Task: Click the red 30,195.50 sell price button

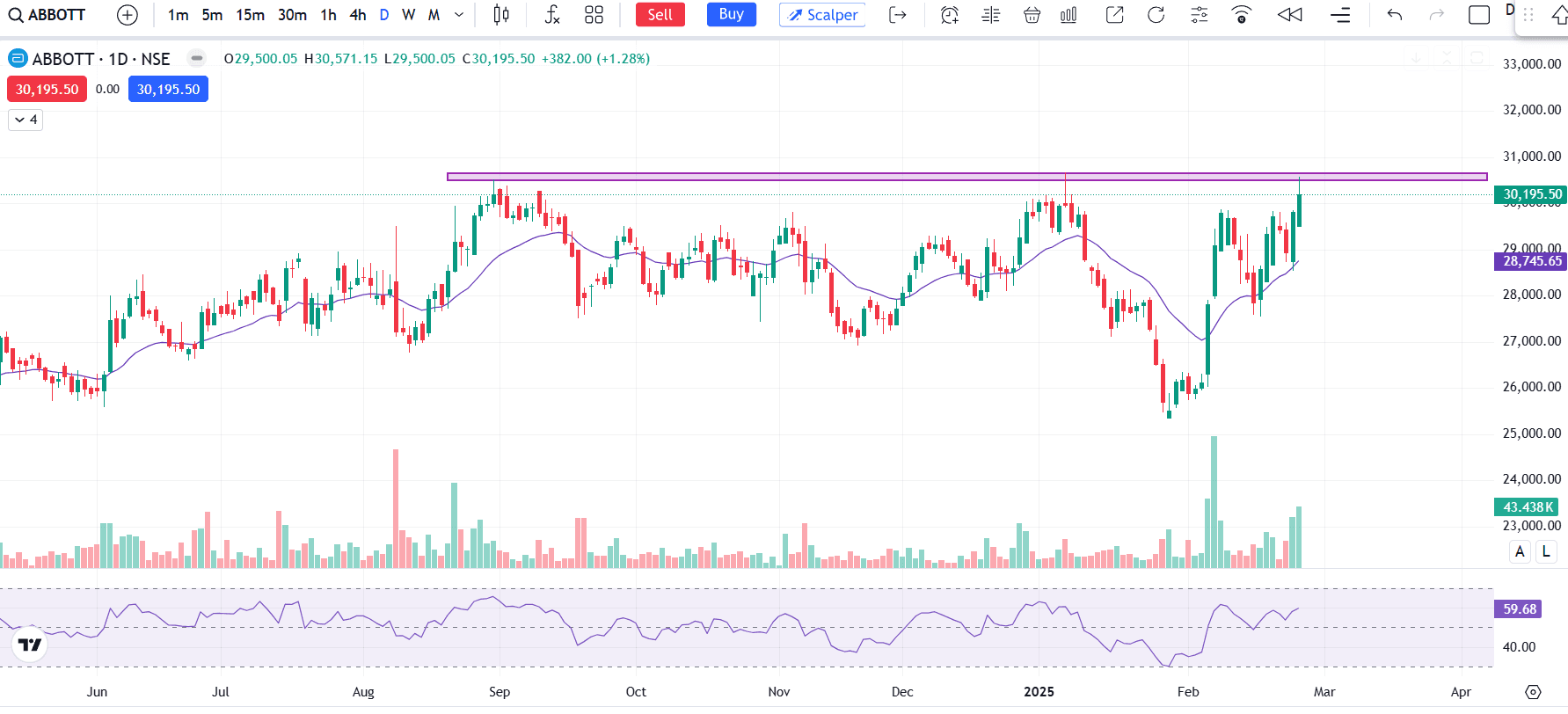Action: (47, 89)
